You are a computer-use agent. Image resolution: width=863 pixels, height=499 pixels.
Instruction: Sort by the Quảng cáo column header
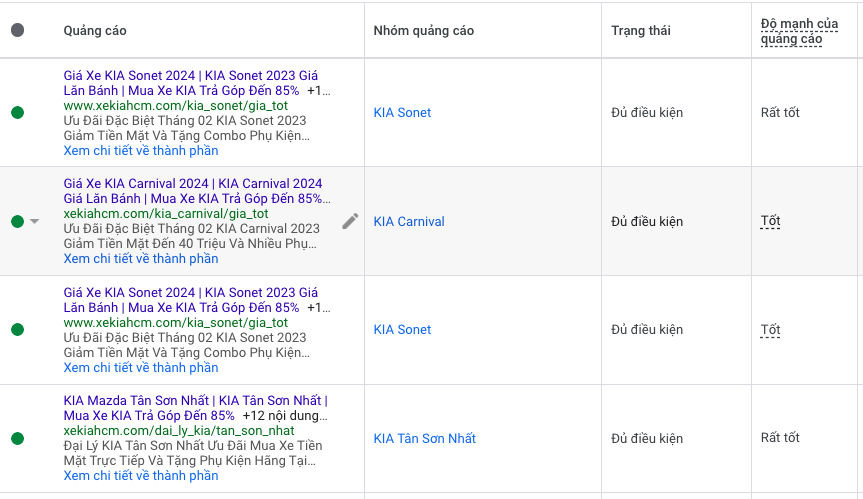pos(95,30)
